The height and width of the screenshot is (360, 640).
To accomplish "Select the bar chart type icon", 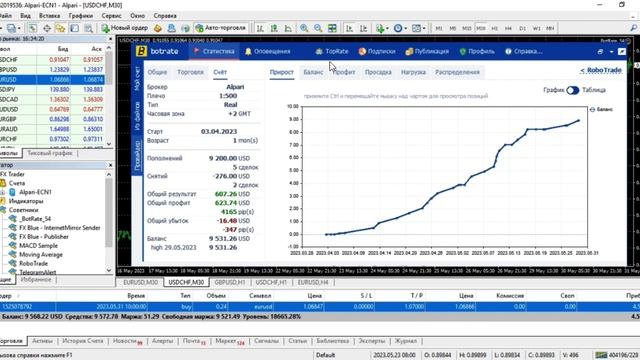I will [x=260, y=28].
